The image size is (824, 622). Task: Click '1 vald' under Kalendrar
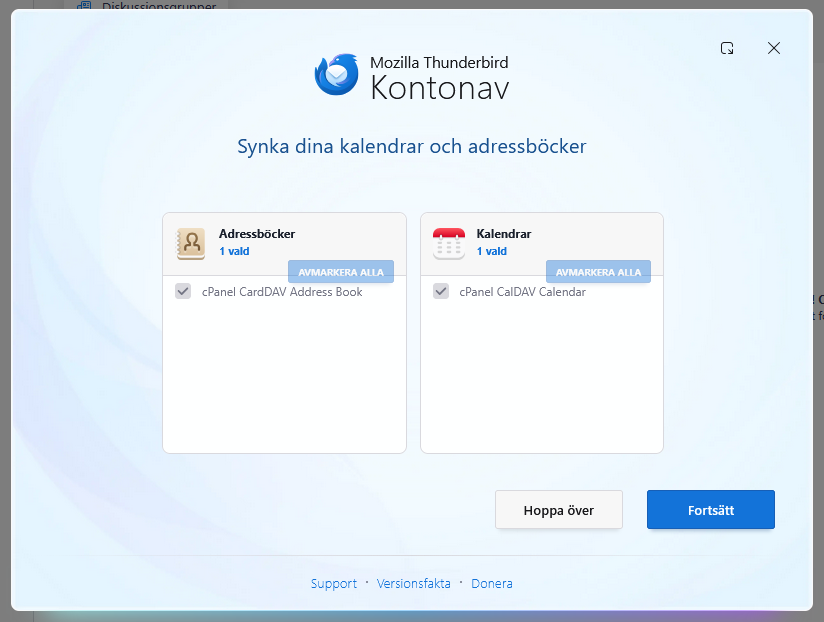[492, 251]
